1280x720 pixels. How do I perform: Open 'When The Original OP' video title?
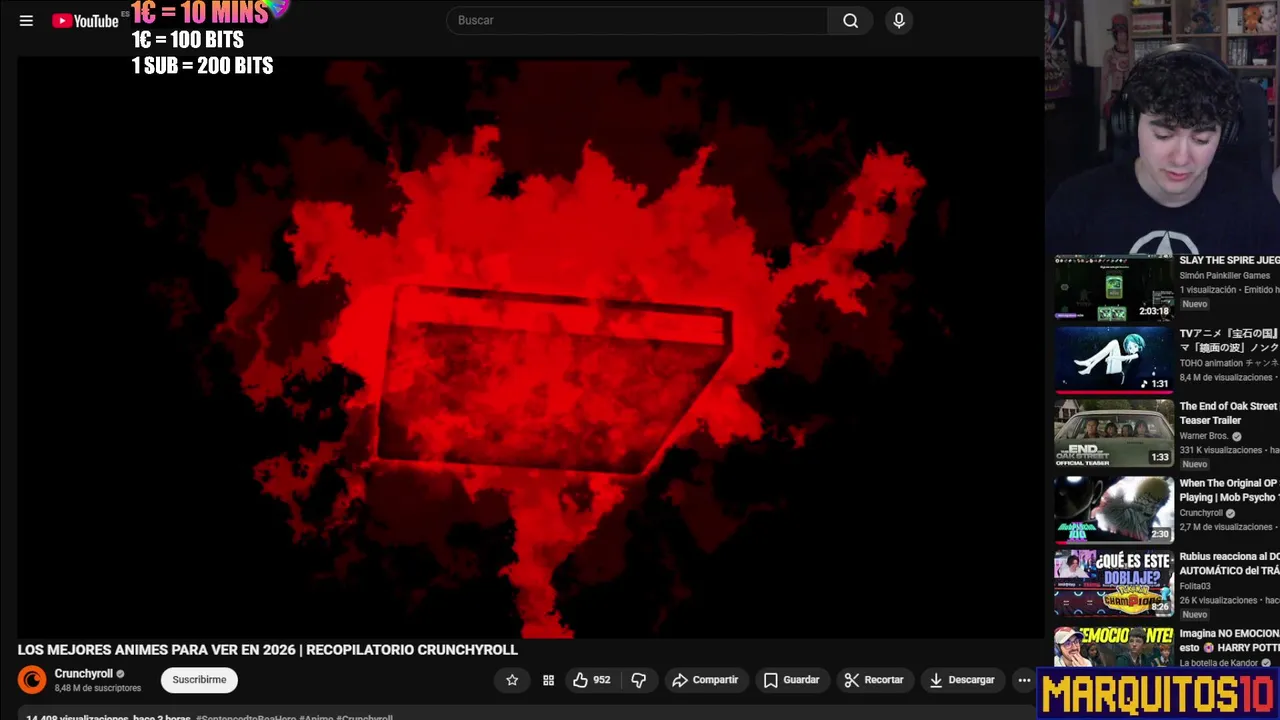coord(1229,490)
